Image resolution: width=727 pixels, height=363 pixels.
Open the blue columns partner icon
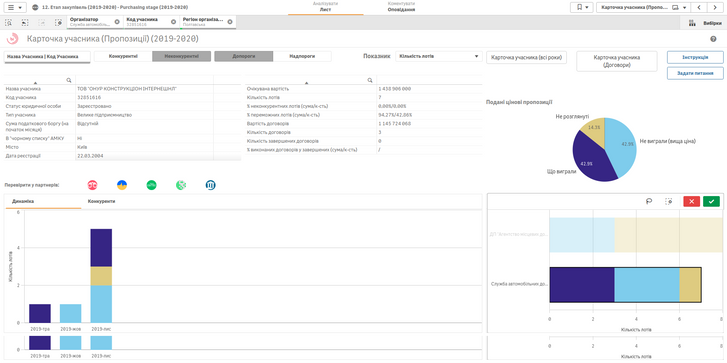point(210,185)
